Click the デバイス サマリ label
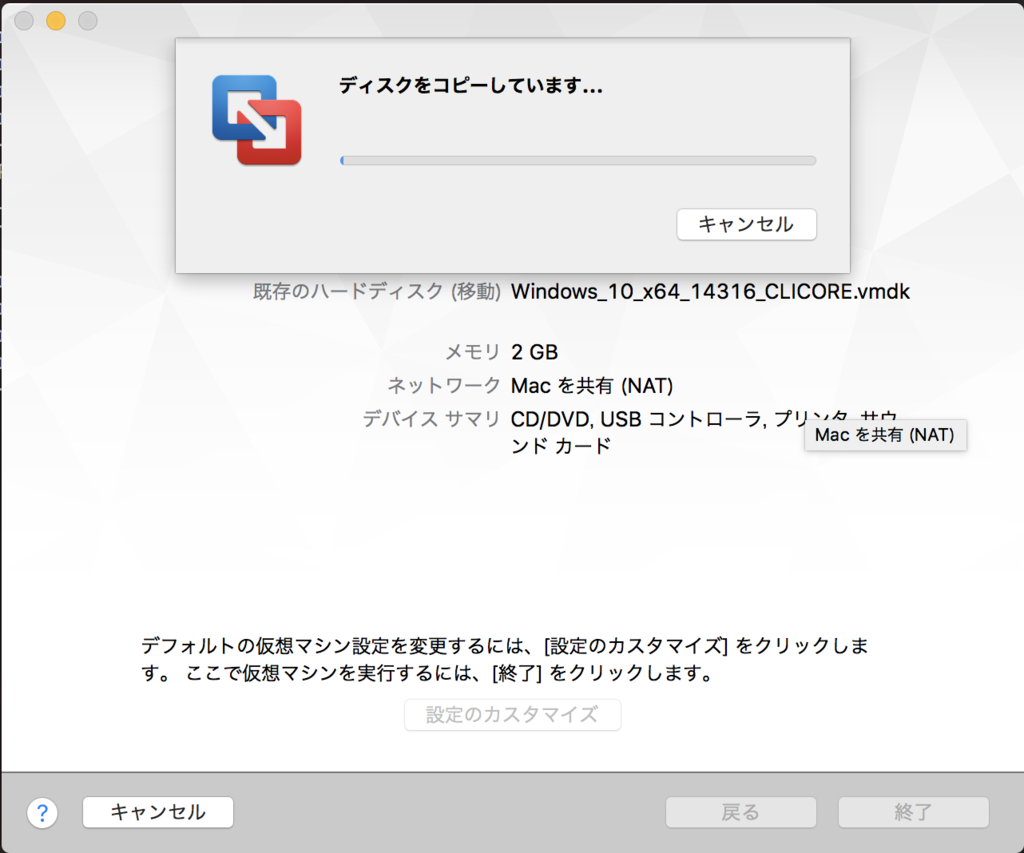This screenshot has height=853, width=1024. [x=431, y=419]
